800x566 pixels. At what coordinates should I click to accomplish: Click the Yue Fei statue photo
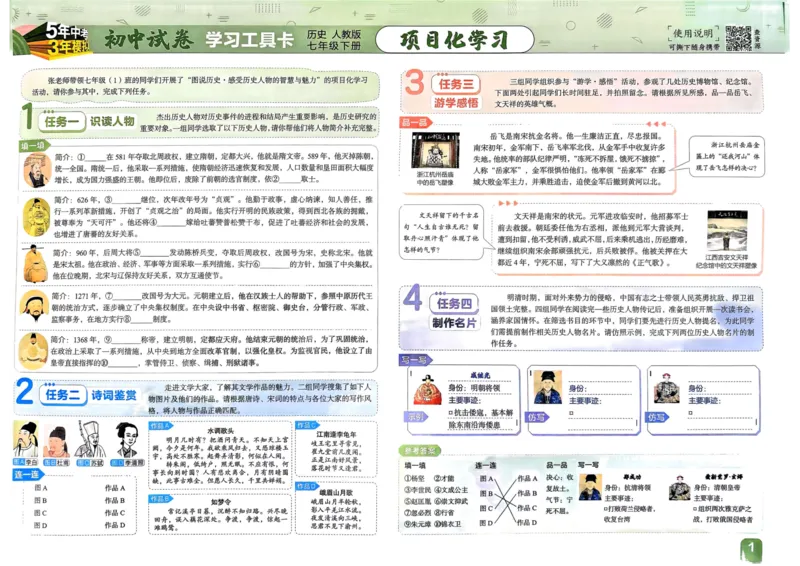tap(435, 151)
